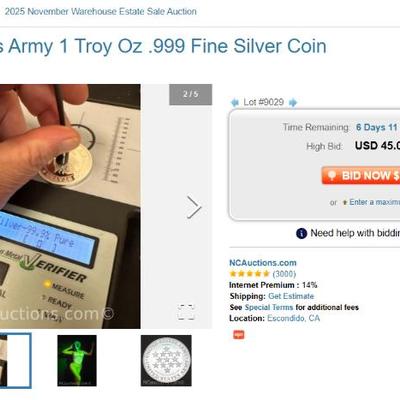Click the main metal verifier photo

(70, 206)
